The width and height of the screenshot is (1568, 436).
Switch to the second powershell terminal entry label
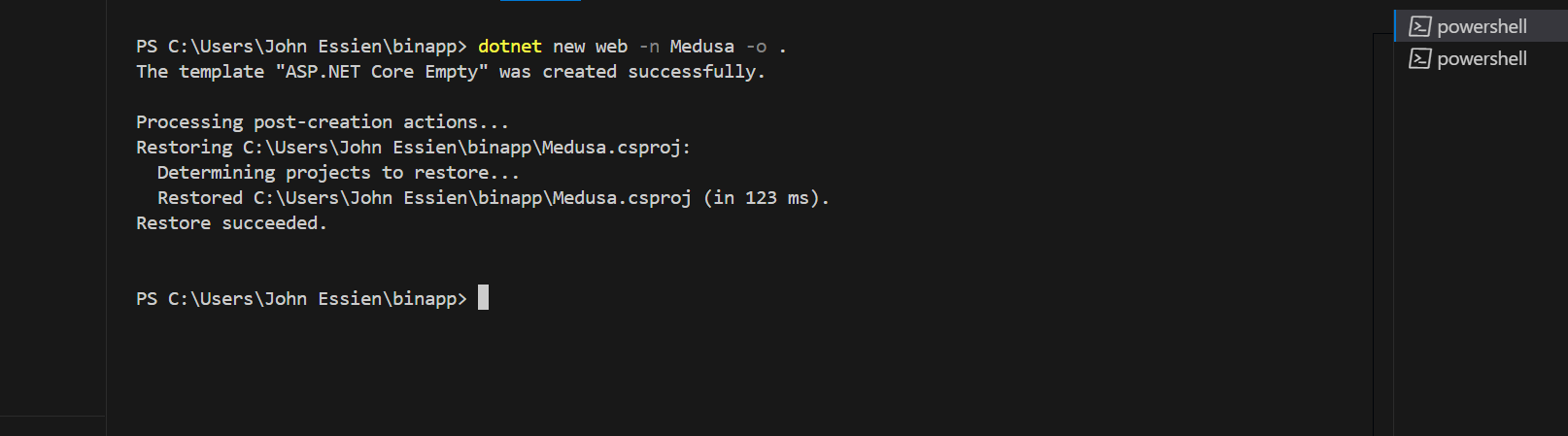point(1482,58)
